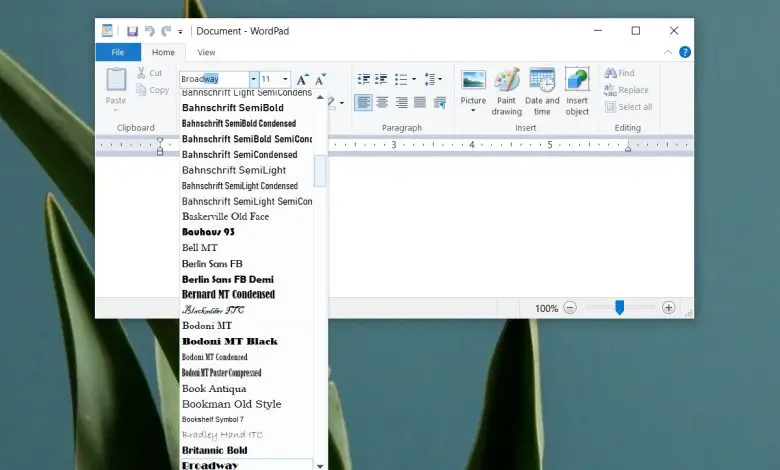This screenshot has height=470, width=780.
Task: Click the font family input showing Broadway
Action: coord(214,79)
